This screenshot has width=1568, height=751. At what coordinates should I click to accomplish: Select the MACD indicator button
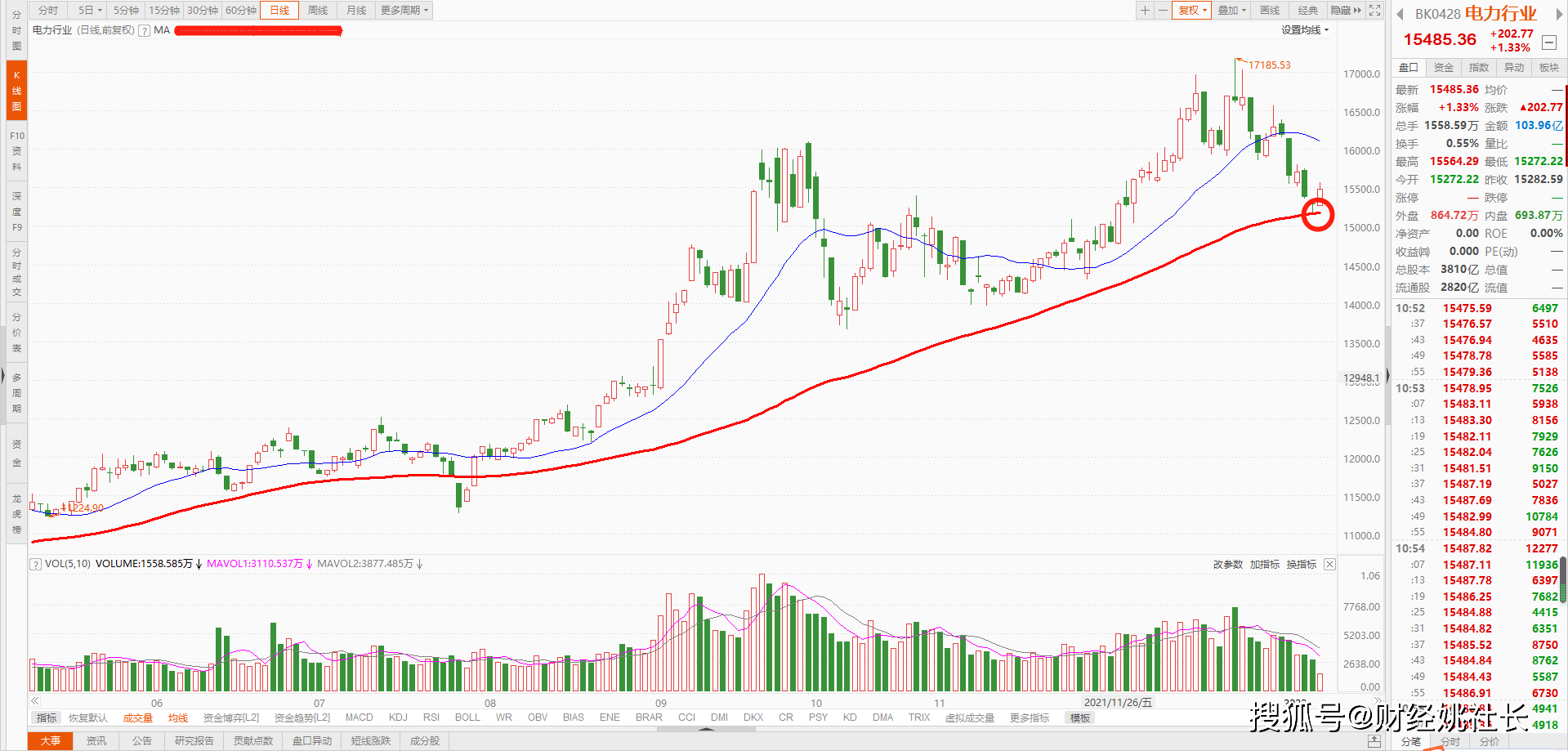[359, 717]
